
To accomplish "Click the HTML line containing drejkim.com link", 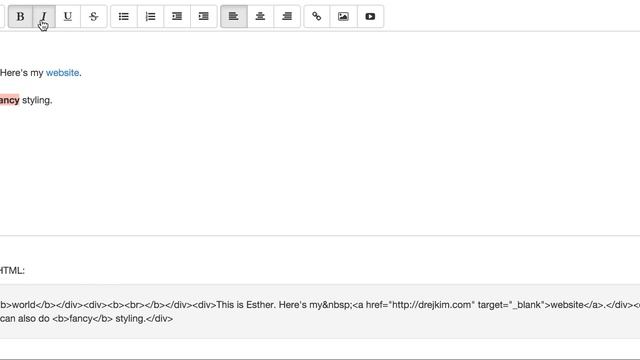I will pyautogui.click(x=320, y=305).
